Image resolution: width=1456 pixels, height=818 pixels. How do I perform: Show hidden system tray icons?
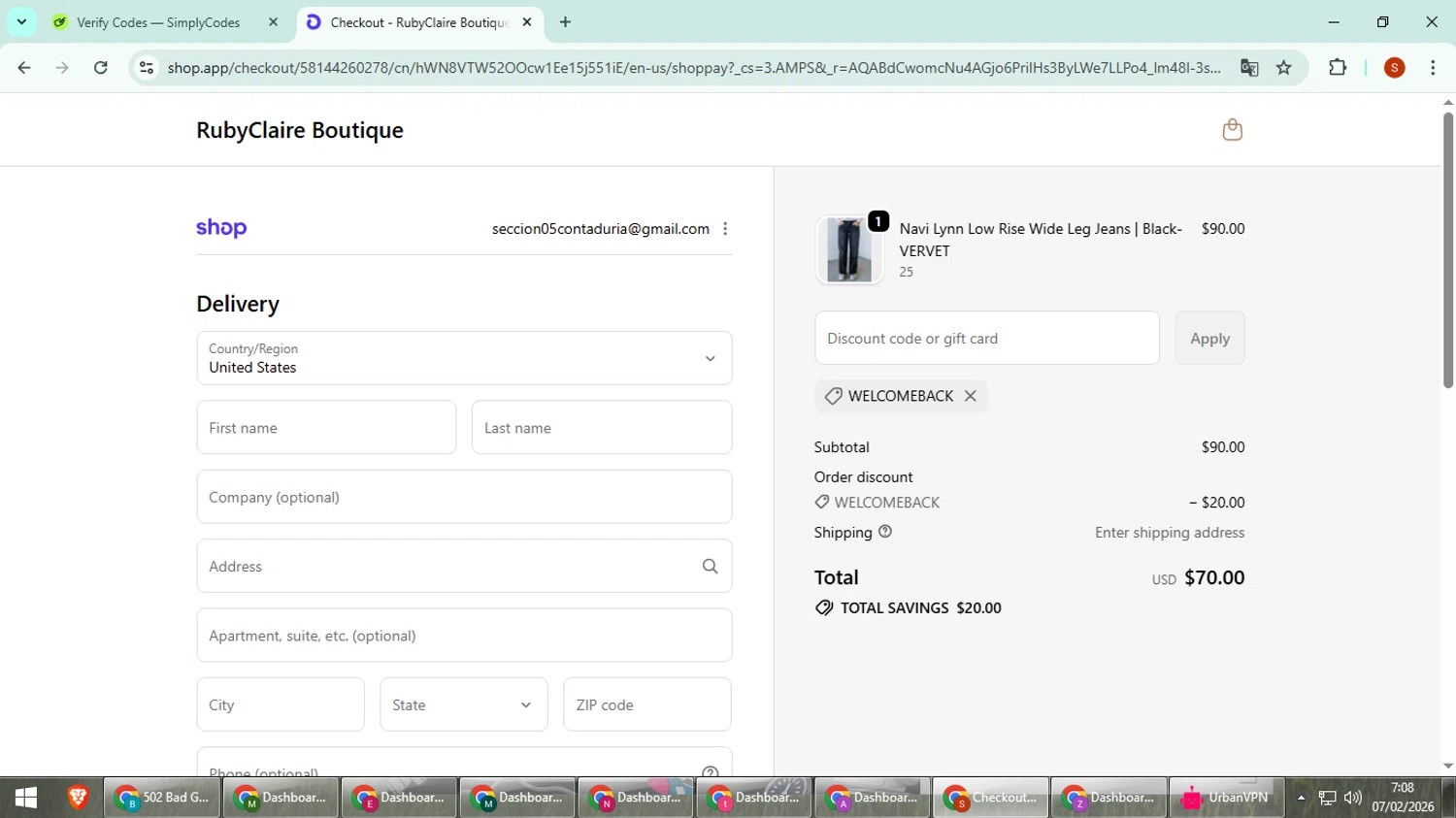coord(1301,798)
